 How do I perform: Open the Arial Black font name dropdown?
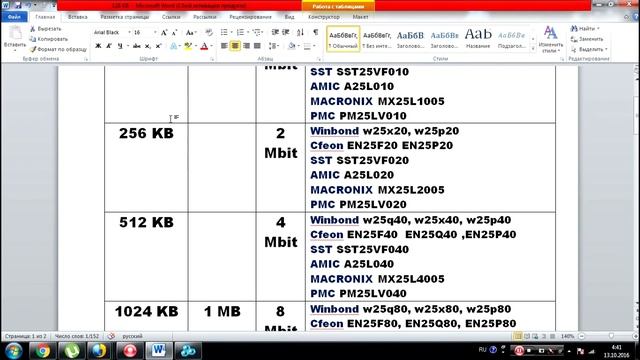pos(129,32)
